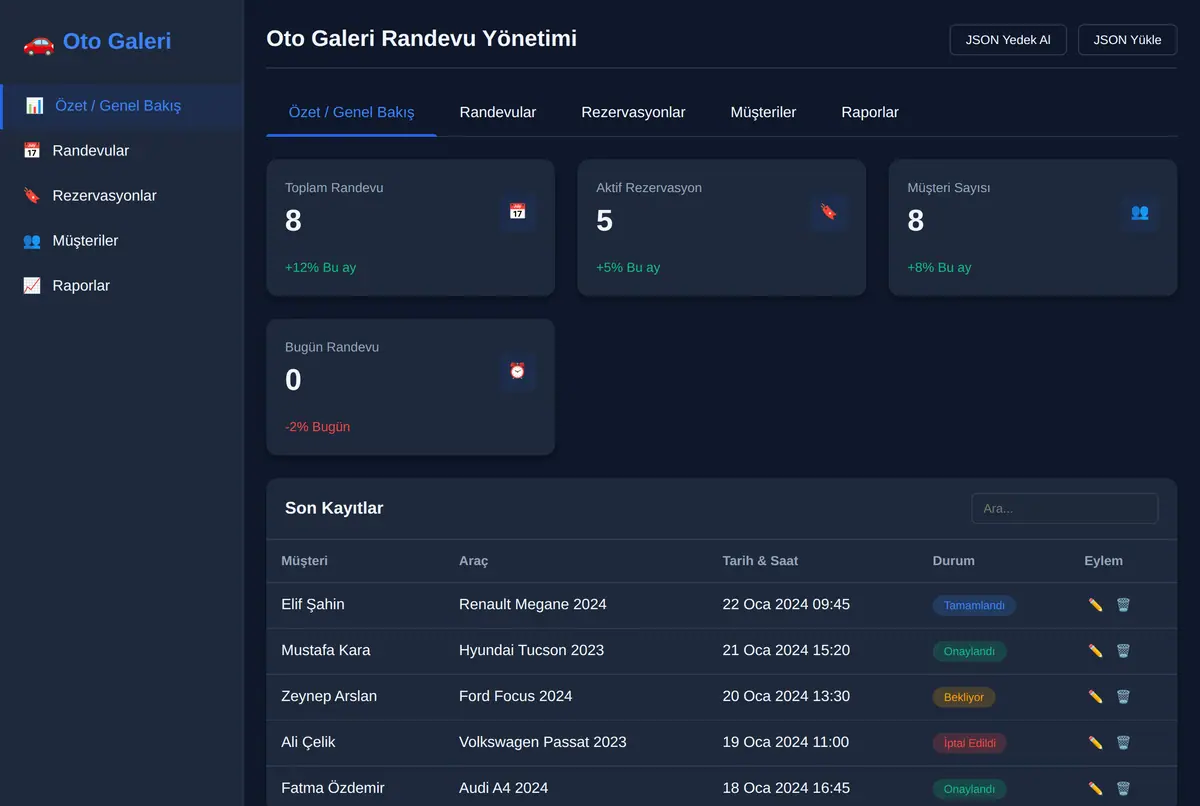Screen dimensions: 1200x806
Task: Focus the Ara... search field
Action: [1064, 508]
